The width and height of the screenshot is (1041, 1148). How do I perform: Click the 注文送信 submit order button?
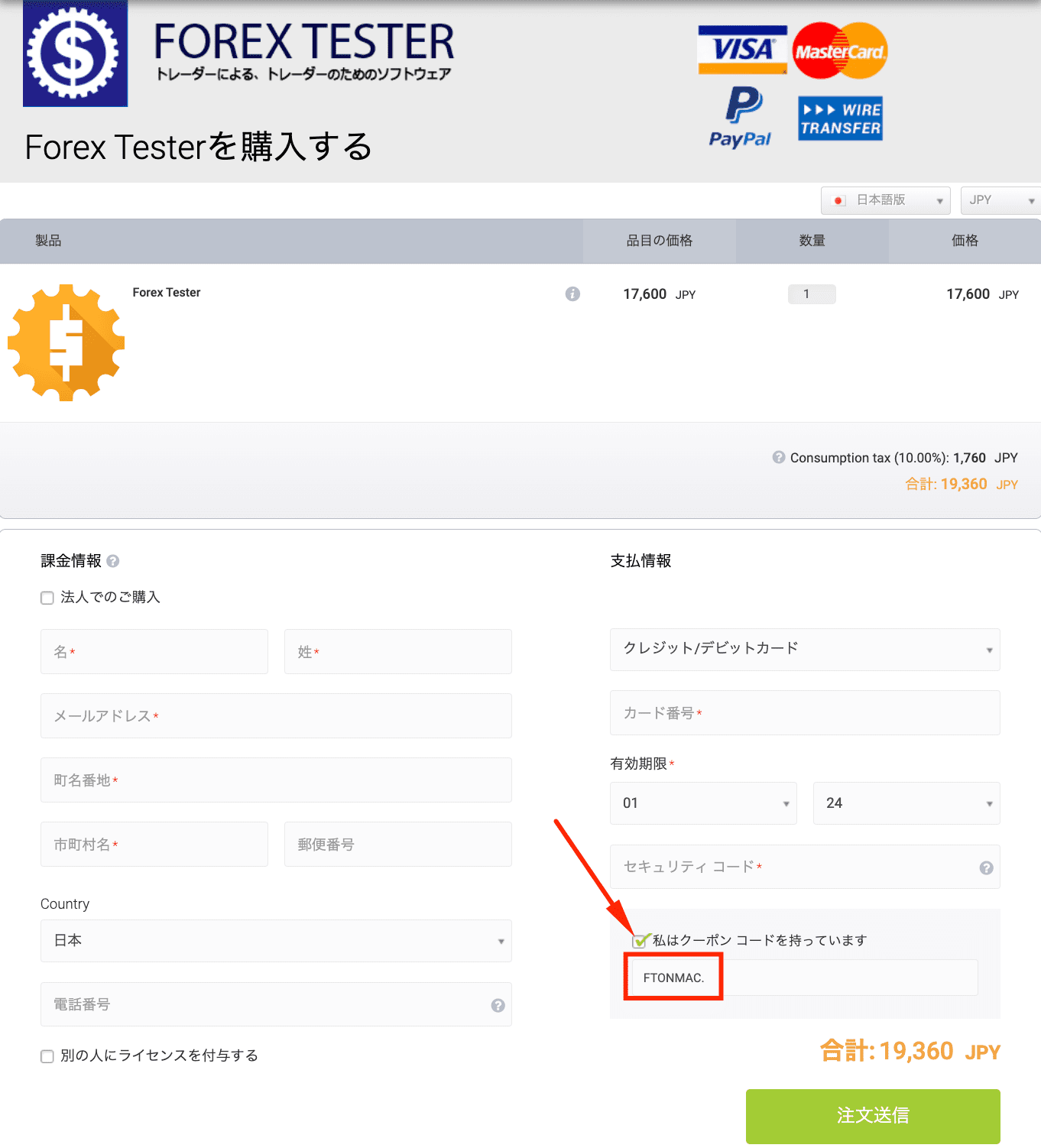coord(873,1116)
